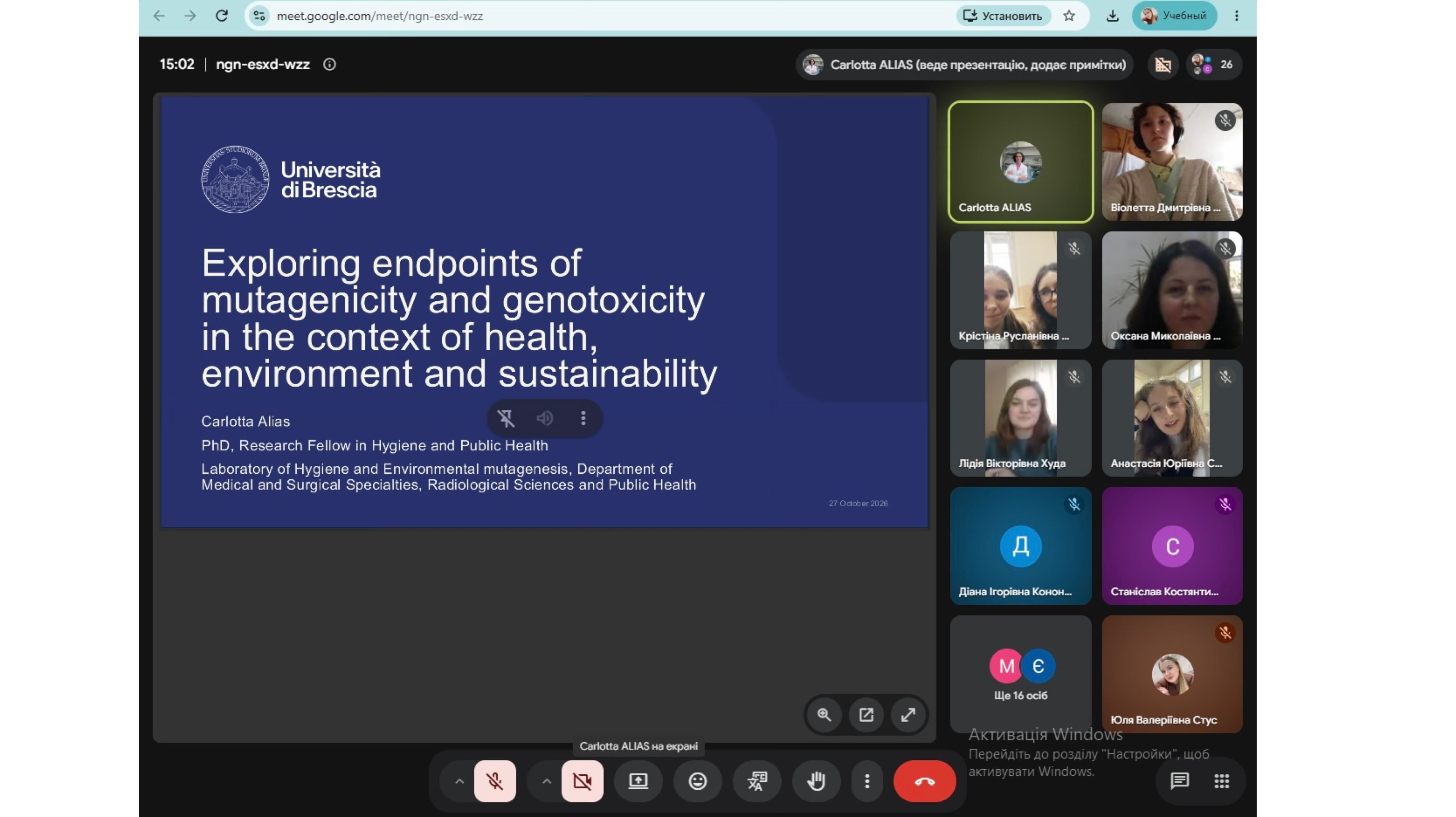Image resolution: width=1456 pixels, height=817 pixels.
Task: Select the 'Ще 16 осіб' participants tile
Action: pos(1020,674)
